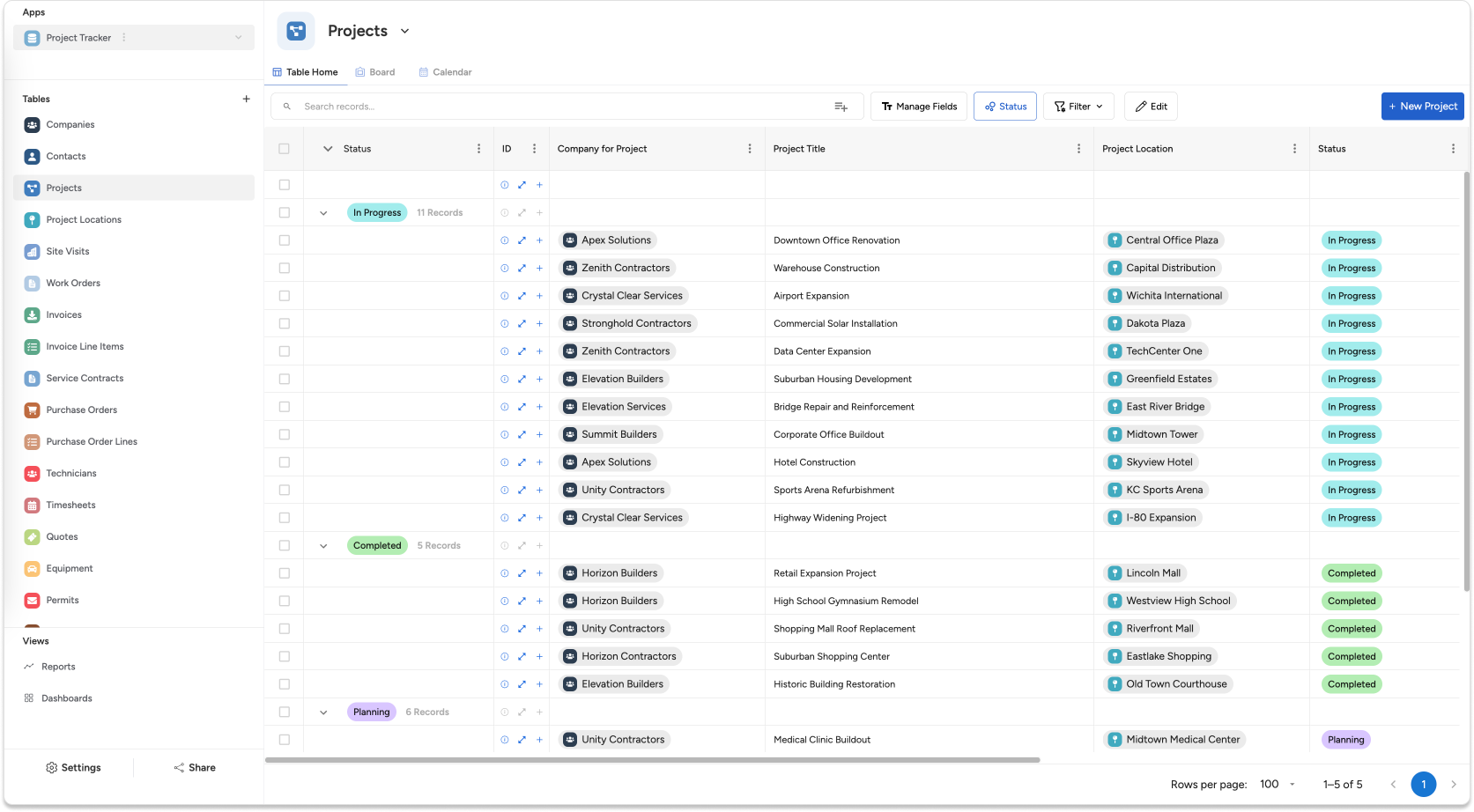Open the Filter dropdown
The height and width of the screenshot is (812, 1474).
coord(1078,107)
